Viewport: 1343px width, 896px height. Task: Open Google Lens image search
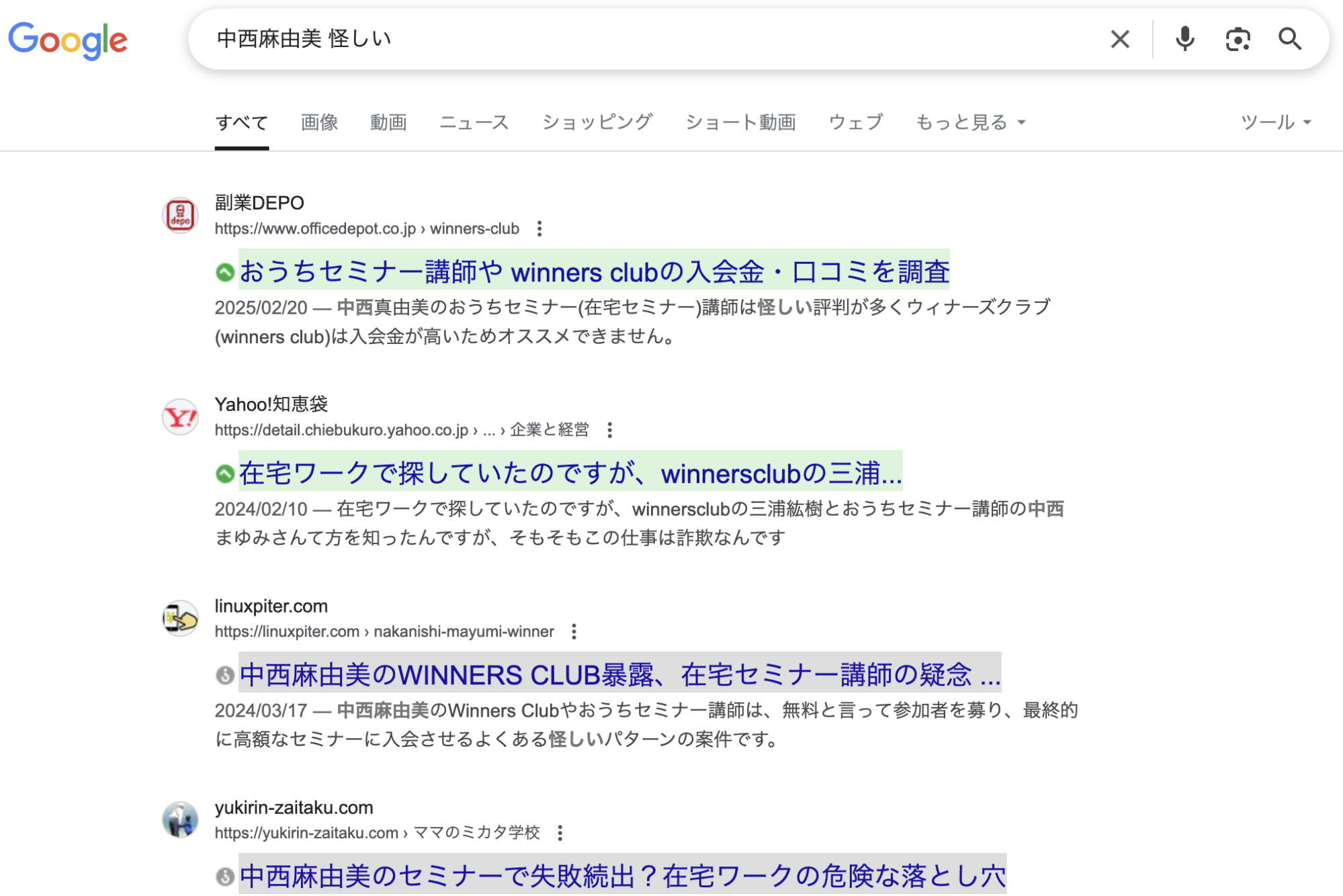tap(1238, 39)
